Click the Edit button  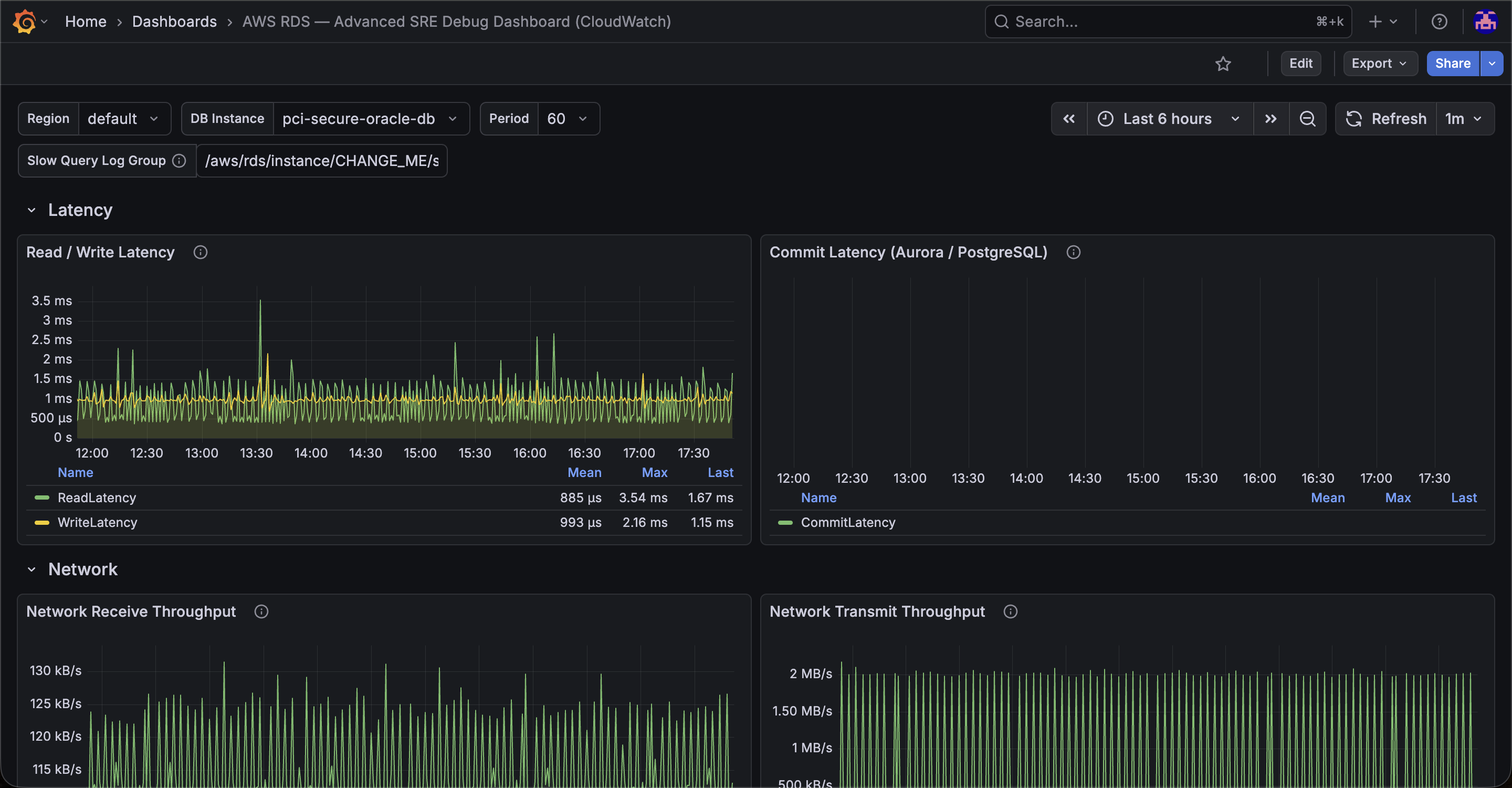coord(1301,64)
